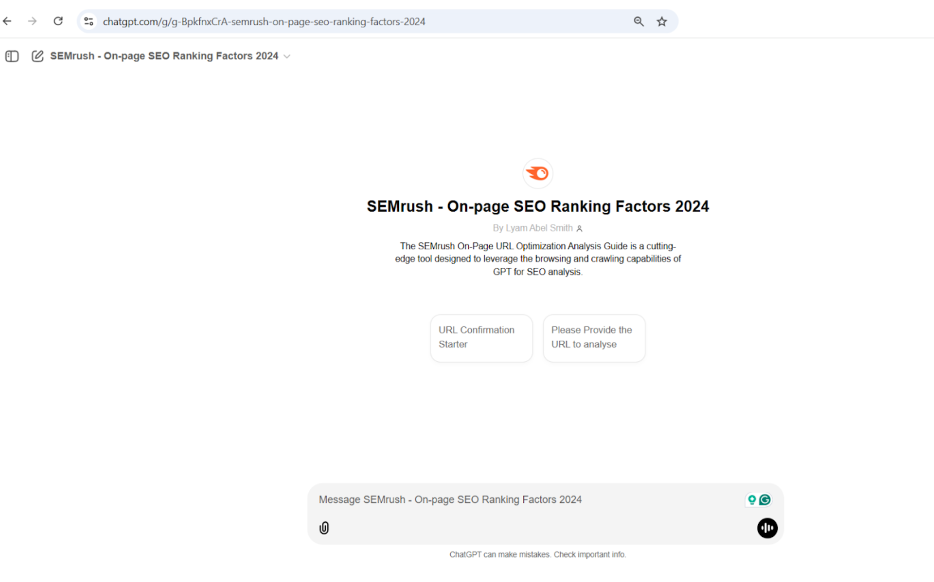934x582 pixels.
Task: Select the URL Confirmation Starter prompt
Action: click(x=481, y=338)
